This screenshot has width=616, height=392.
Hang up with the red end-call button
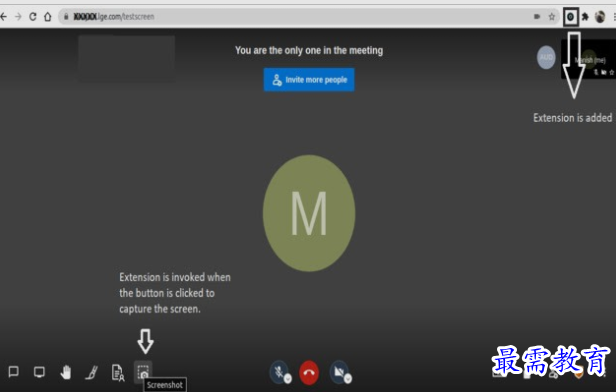coord(309,372)
